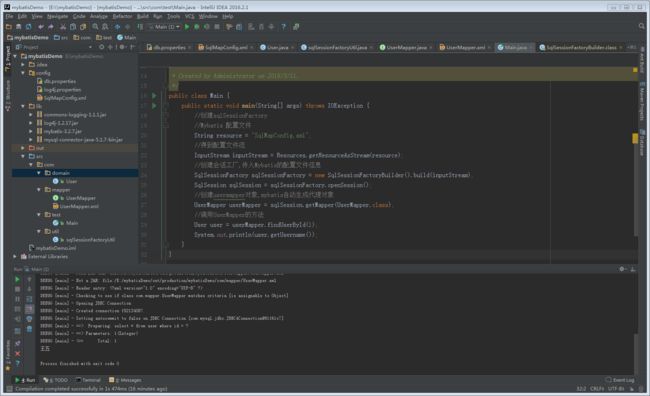Click the Replace icon in toolbar
The image size is (650, 396).
click(x=105, y=27)
